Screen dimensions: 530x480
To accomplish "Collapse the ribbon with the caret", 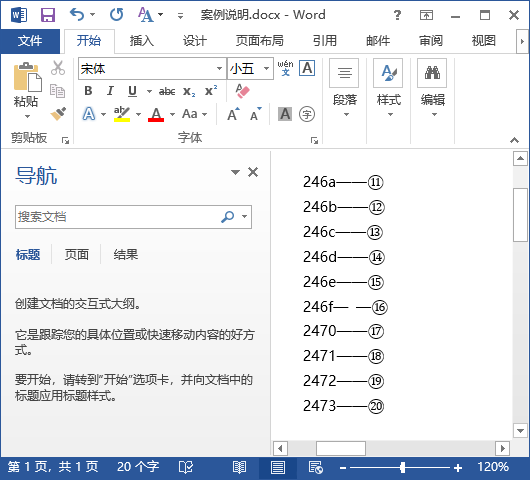I will tap(514, 140).
